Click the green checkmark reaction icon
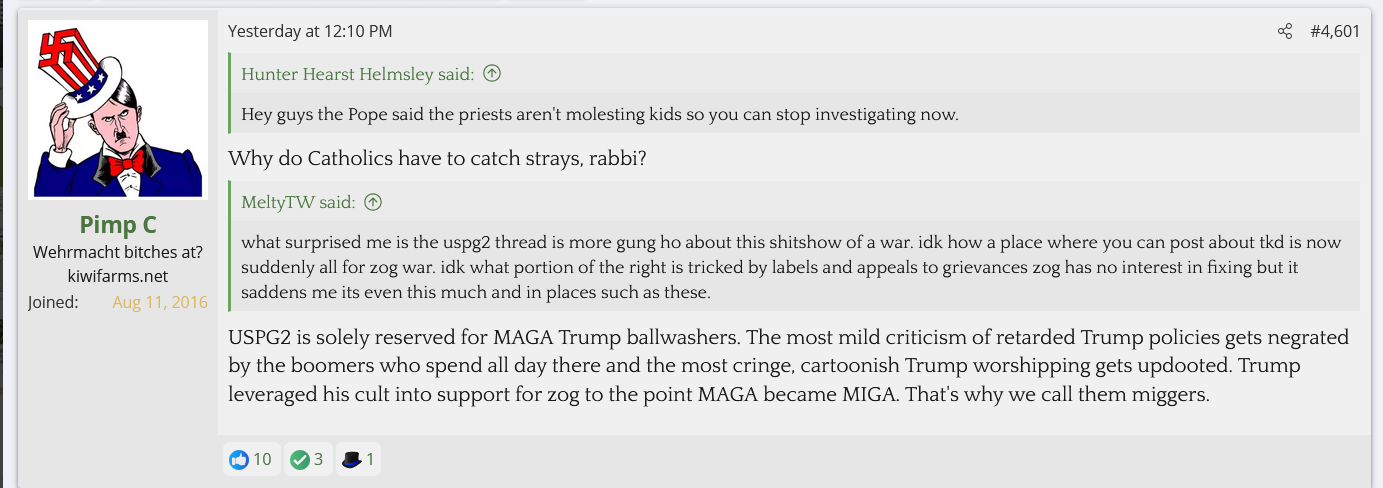This screenshot has width=1383, height=488. (x=299, y=460)
